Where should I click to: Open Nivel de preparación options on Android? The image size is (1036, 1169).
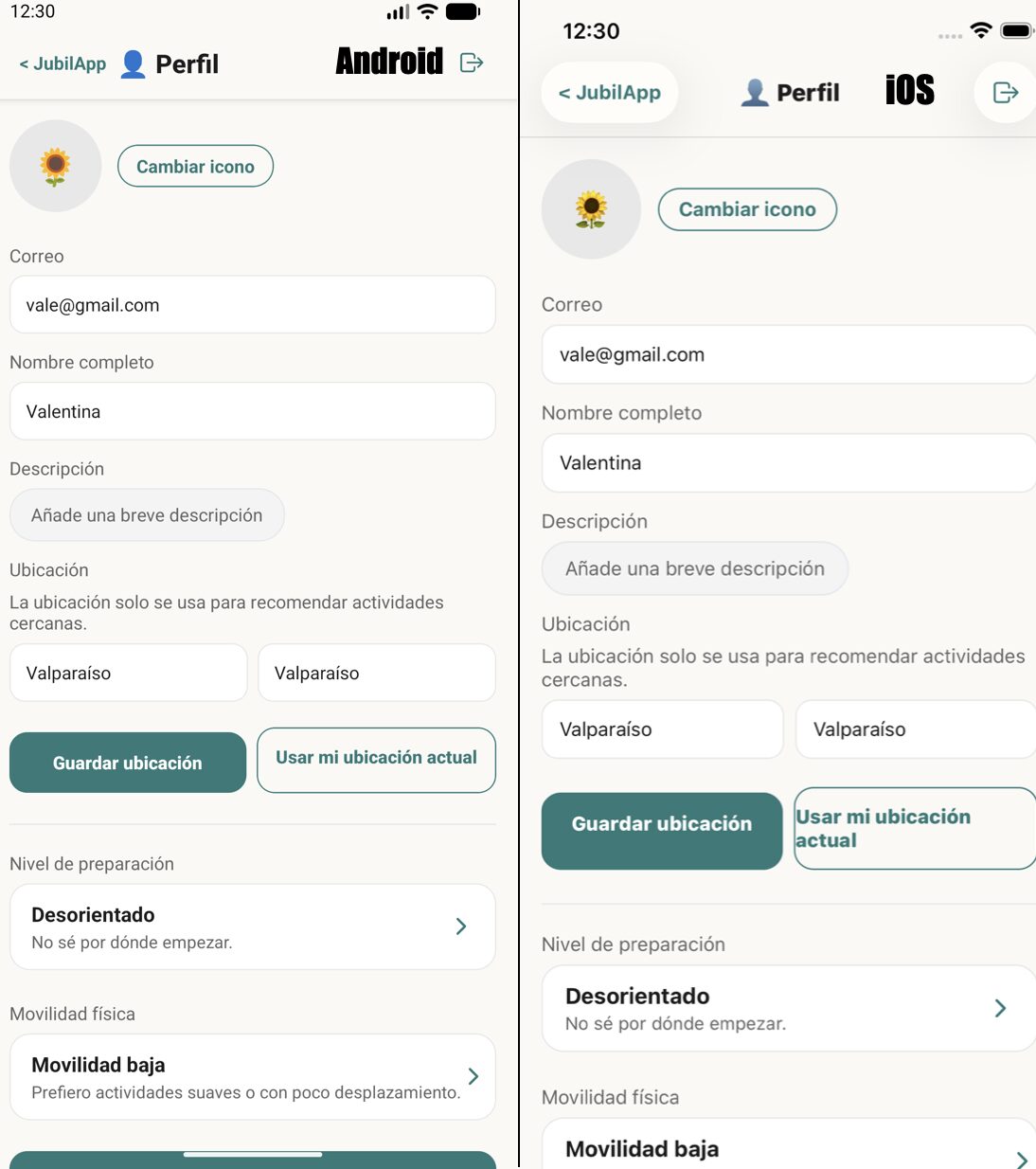pos(252,926)
